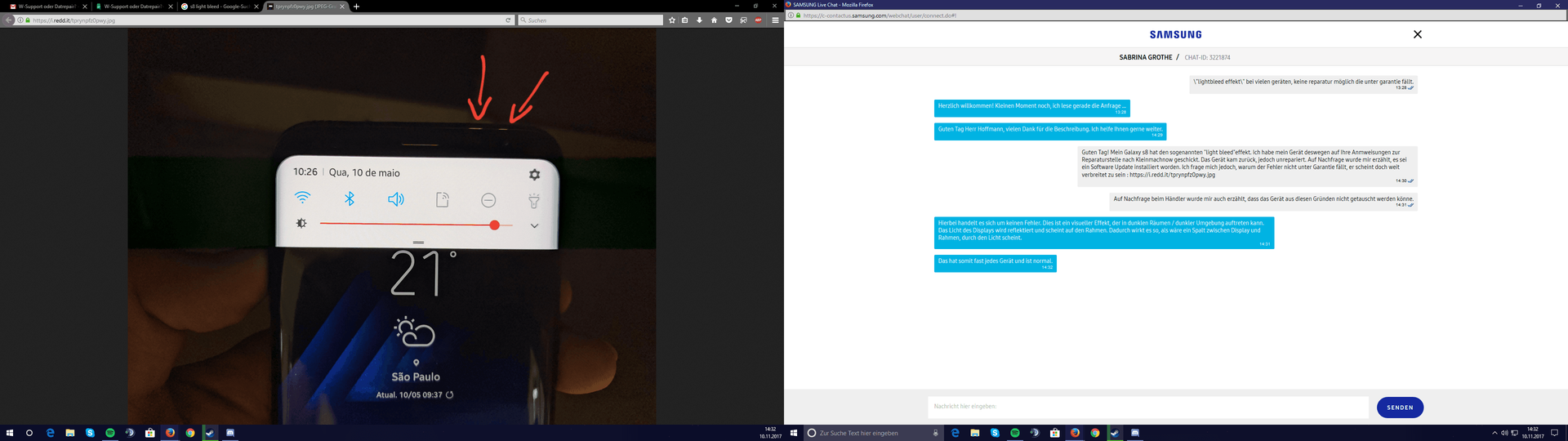Open Chrome on left monitor taskbar

click(190, 433)
